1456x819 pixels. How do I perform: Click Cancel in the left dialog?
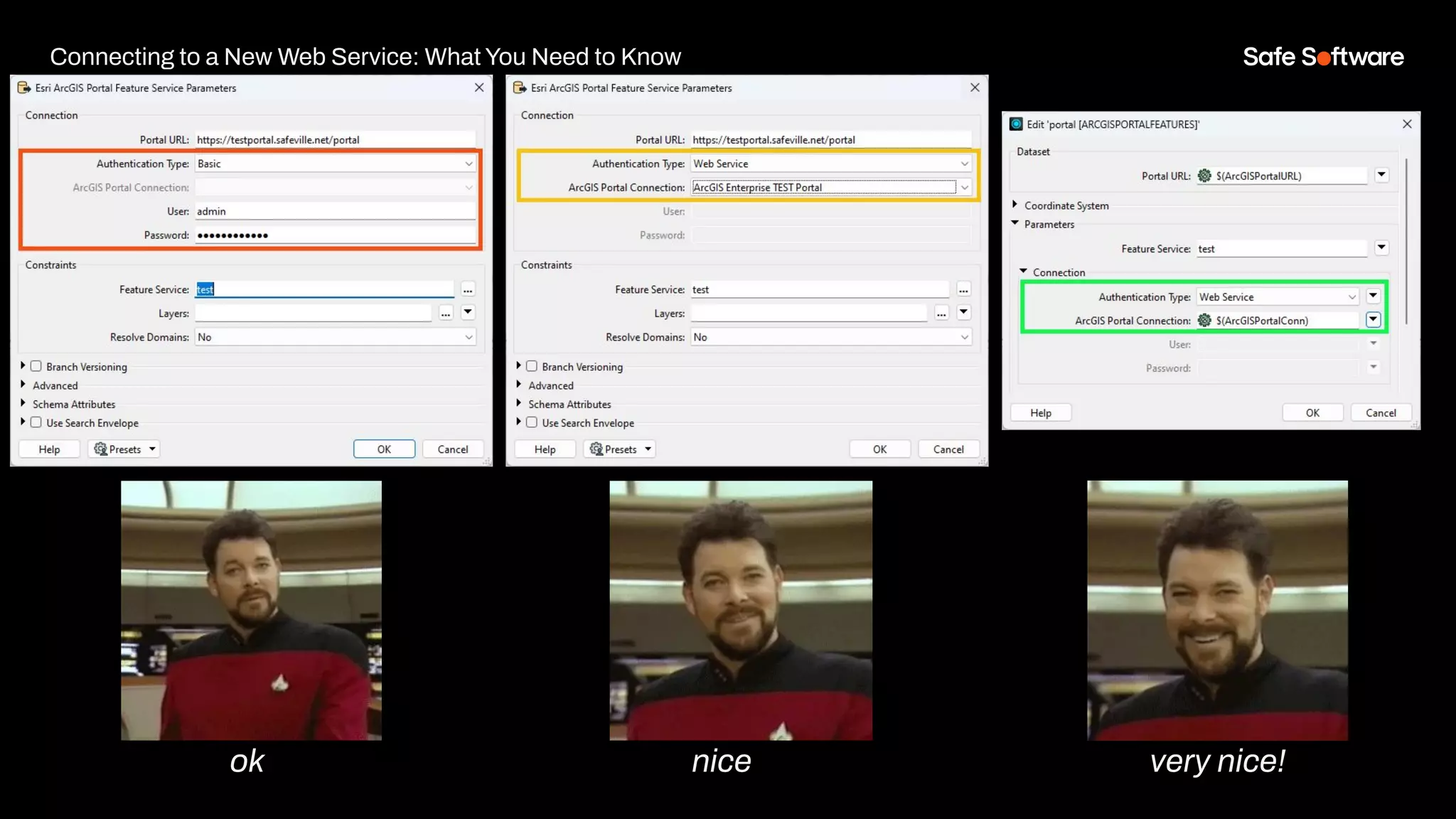(x=453, y=449)
